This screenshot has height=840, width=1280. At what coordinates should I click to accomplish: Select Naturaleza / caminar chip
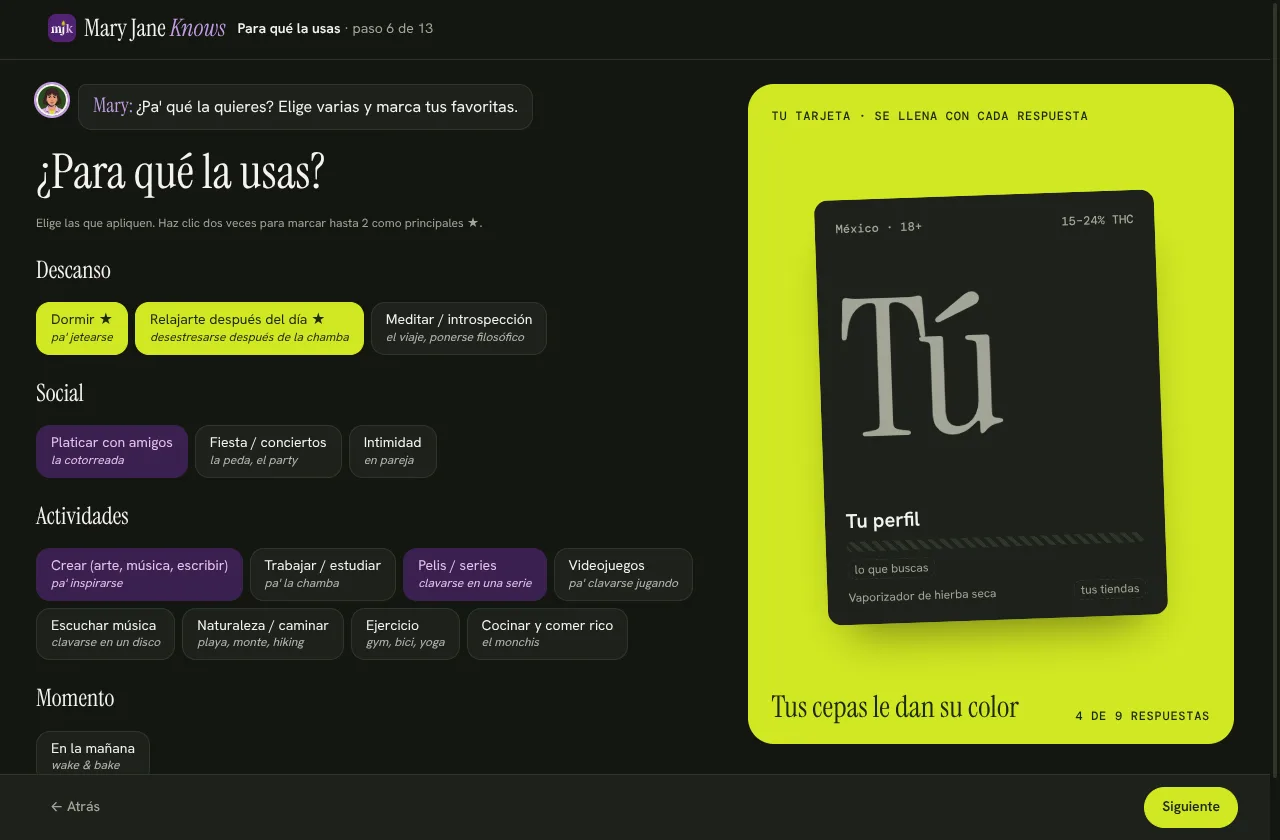coord(263,634)
